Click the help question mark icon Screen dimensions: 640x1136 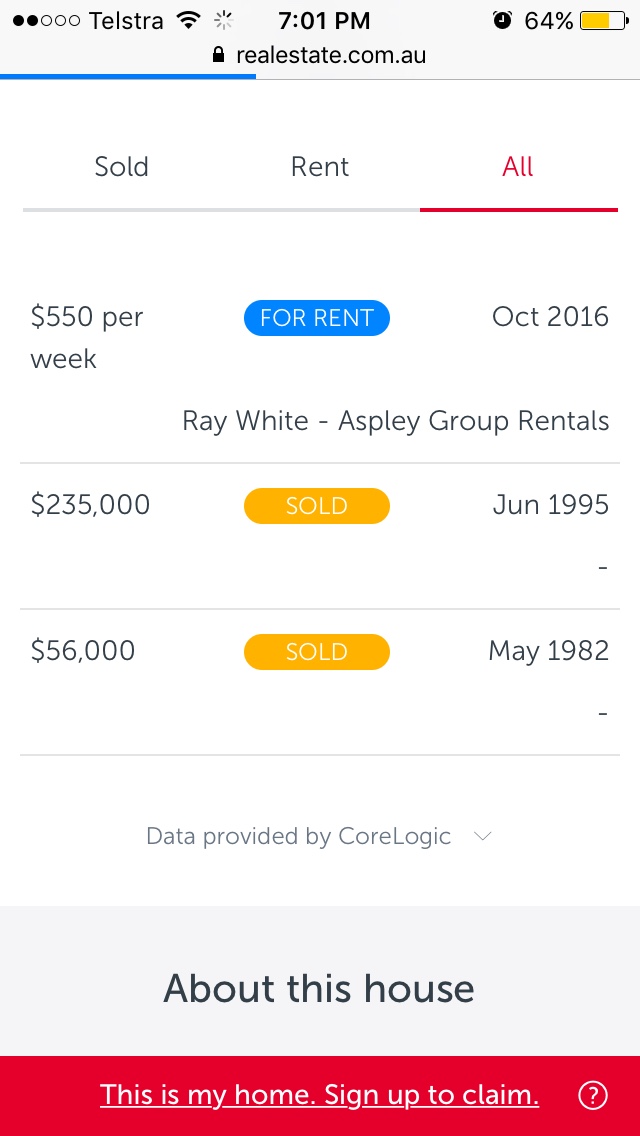tap(593, 1096)
